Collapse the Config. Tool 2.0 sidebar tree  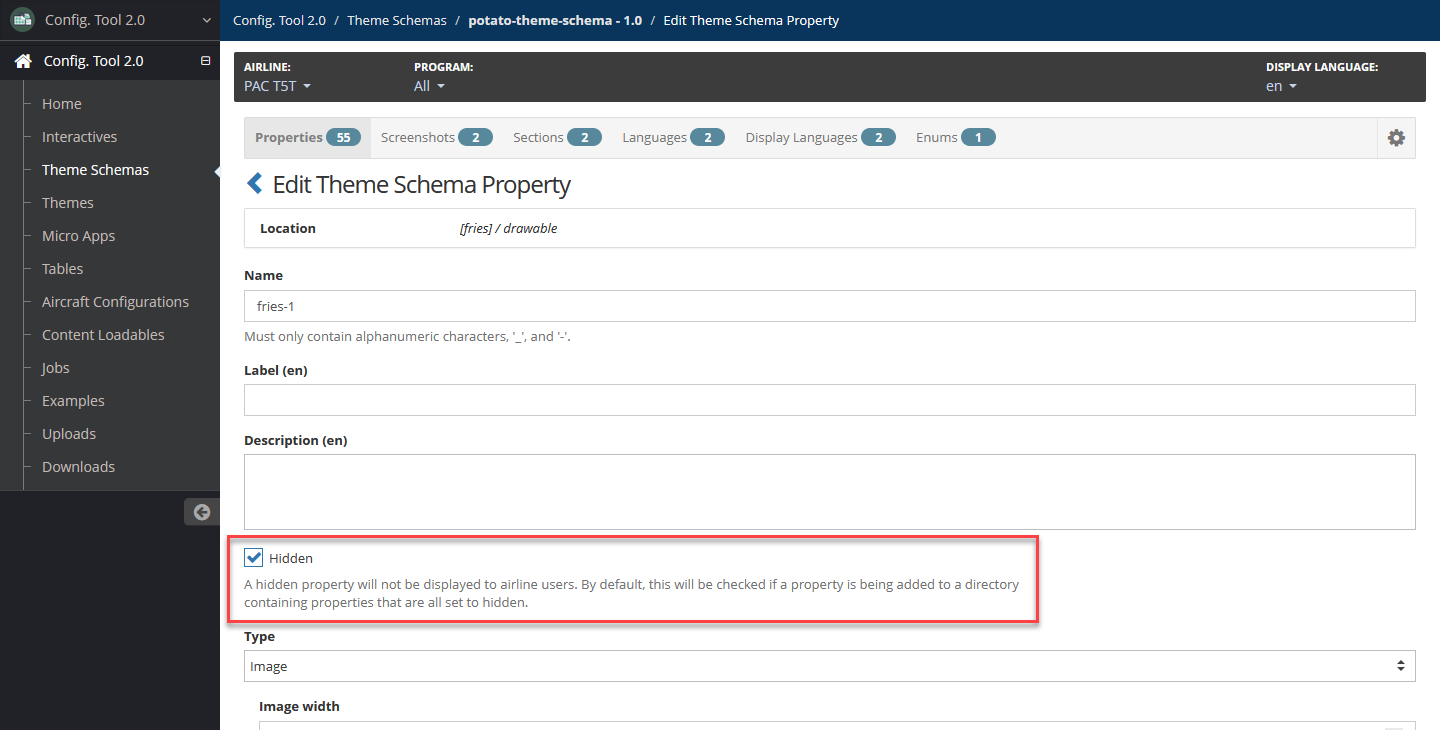point(206,61)
